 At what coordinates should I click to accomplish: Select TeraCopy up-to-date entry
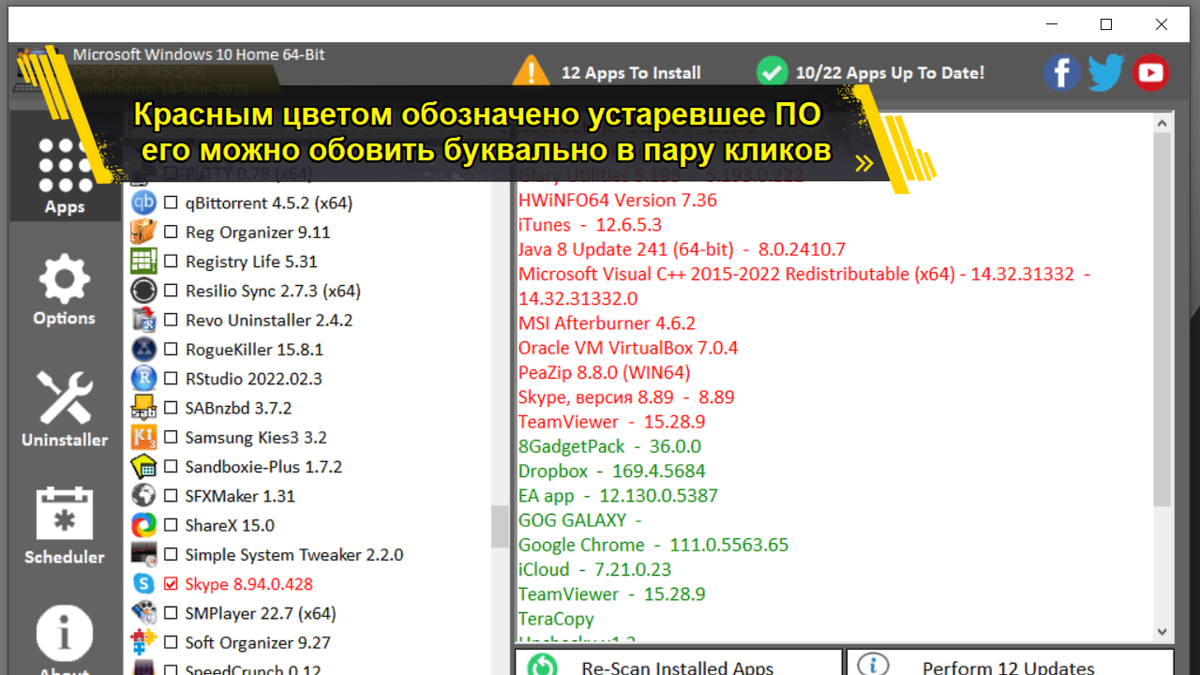coord(556,619)
